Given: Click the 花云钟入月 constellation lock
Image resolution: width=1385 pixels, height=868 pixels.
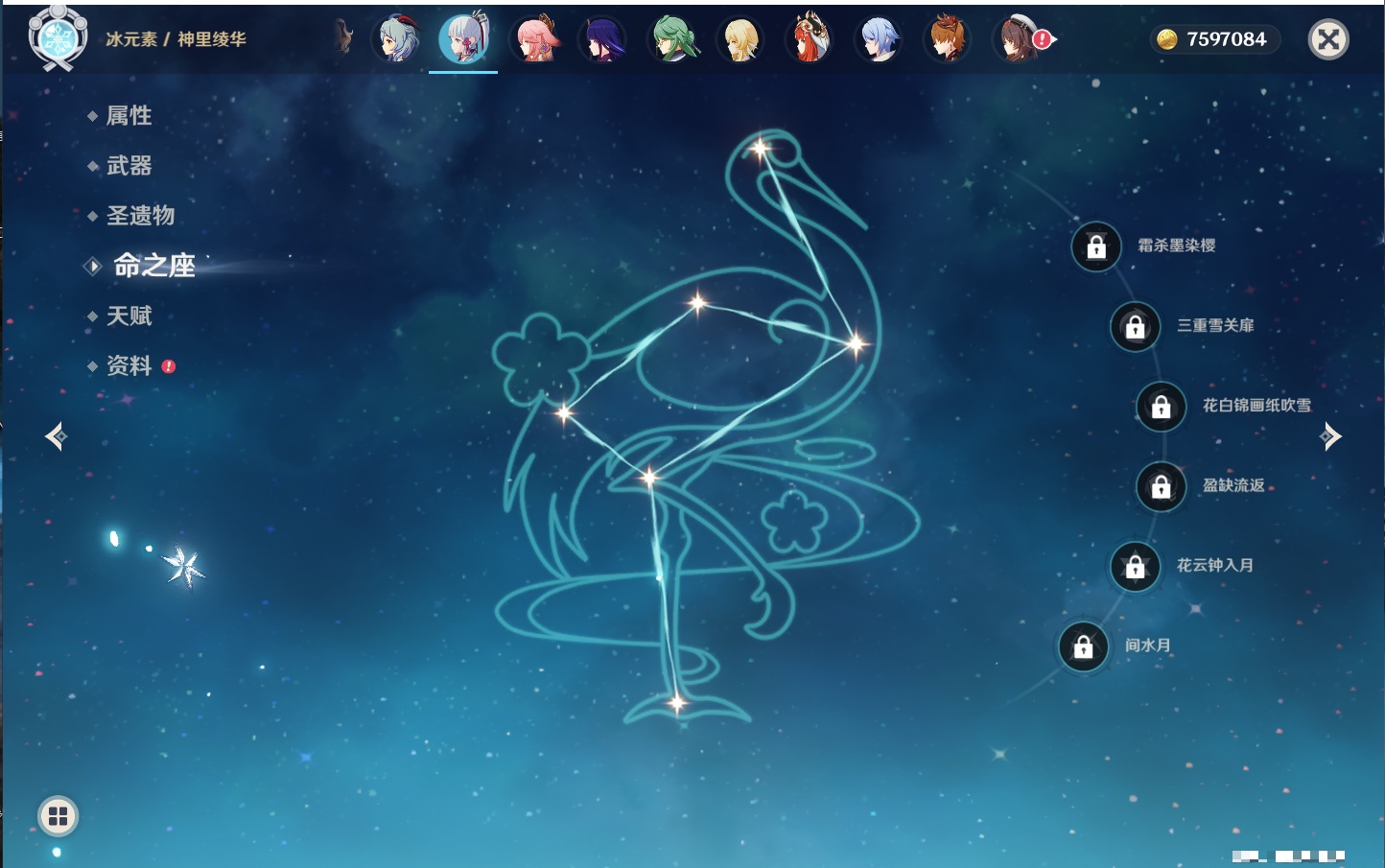Looking at the screenshot, I should [1135, 566].
